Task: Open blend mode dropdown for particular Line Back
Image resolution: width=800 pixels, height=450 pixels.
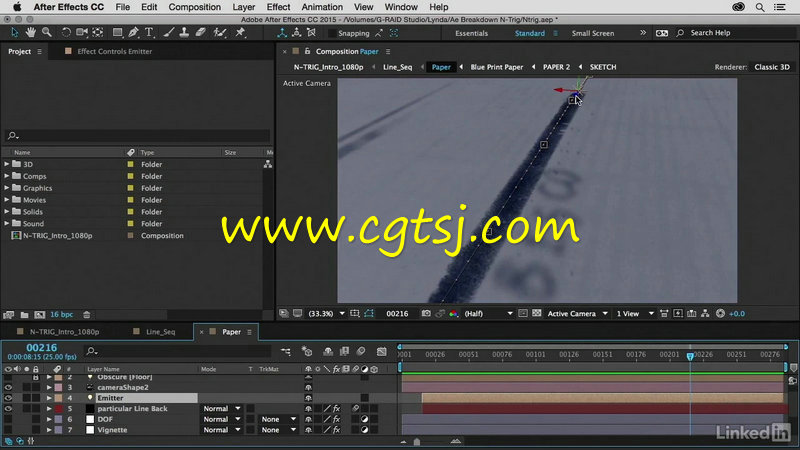Action: pyautogui.click(x=221, y=408)
